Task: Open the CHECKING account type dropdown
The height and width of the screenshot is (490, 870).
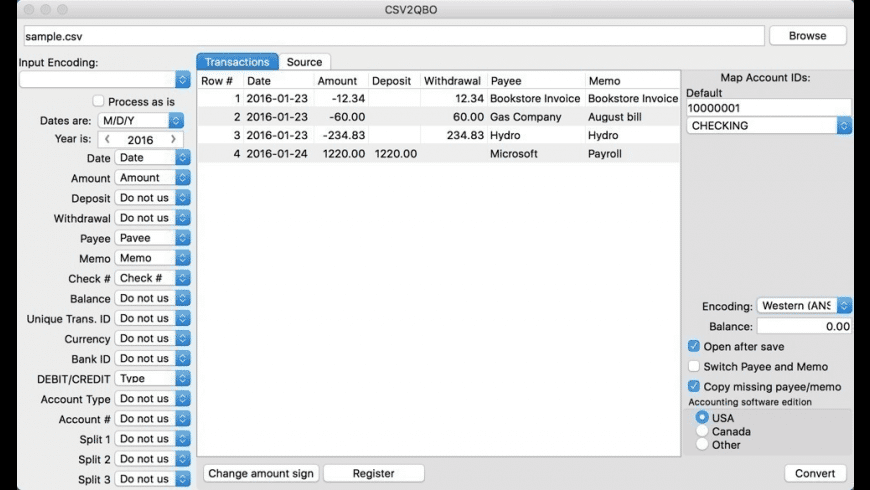Action: coord(769,126)
